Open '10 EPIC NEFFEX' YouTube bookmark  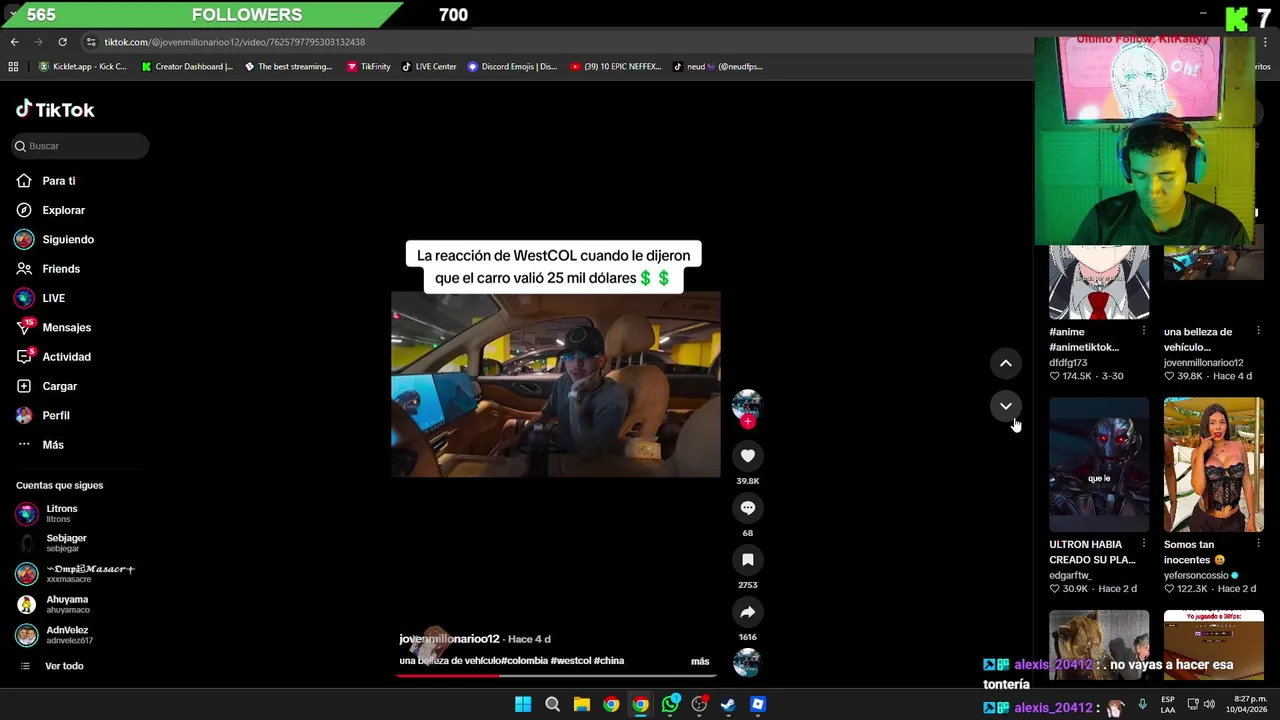[x=616, y=67]
